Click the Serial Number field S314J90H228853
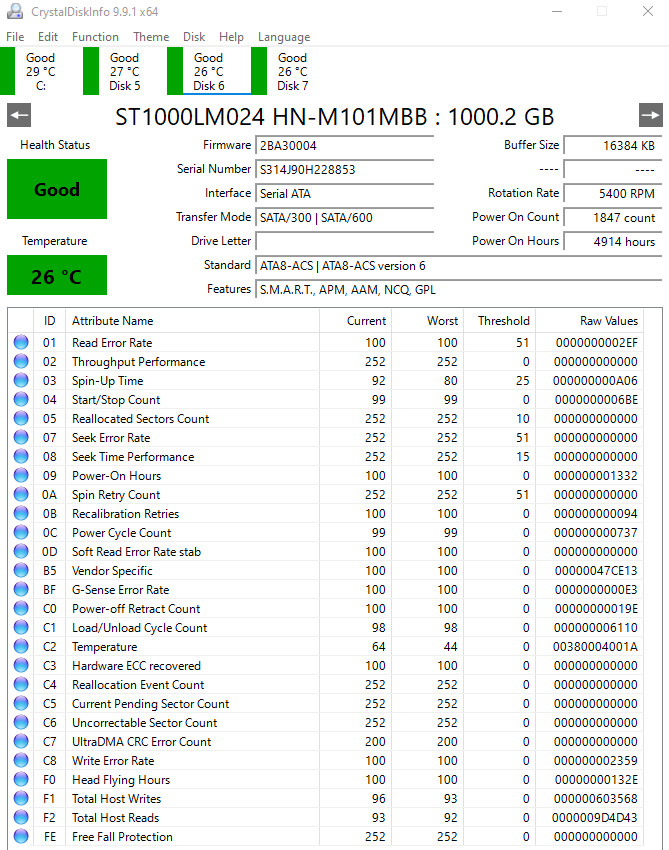669x850 pixels. 345,170
